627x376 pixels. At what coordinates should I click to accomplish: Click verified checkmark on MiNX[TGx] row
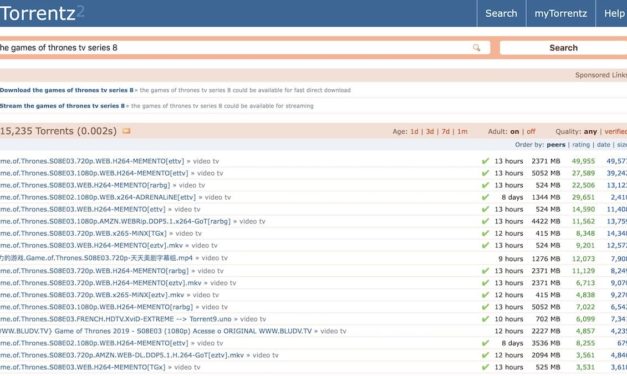(x=485, y=233)
